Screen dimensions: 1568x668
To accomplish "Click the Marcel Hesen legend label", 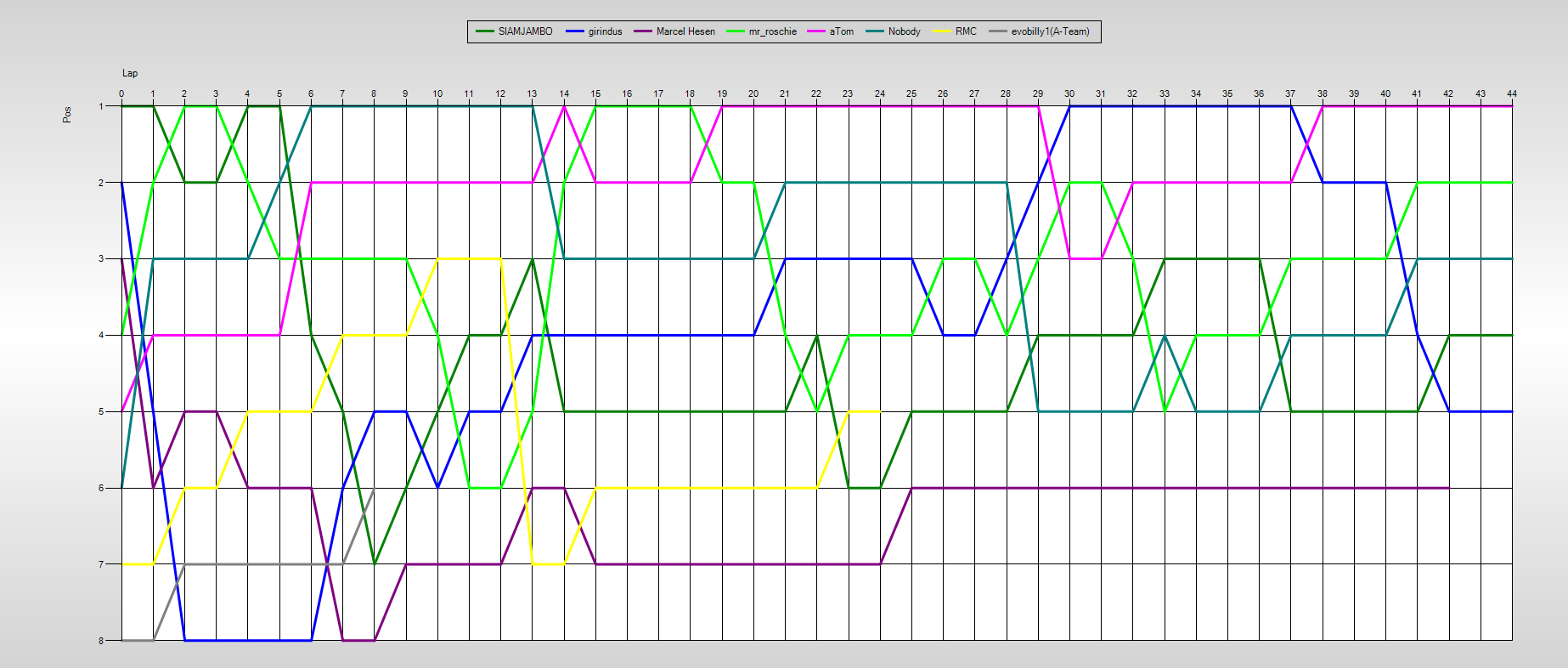I will 685,31.
